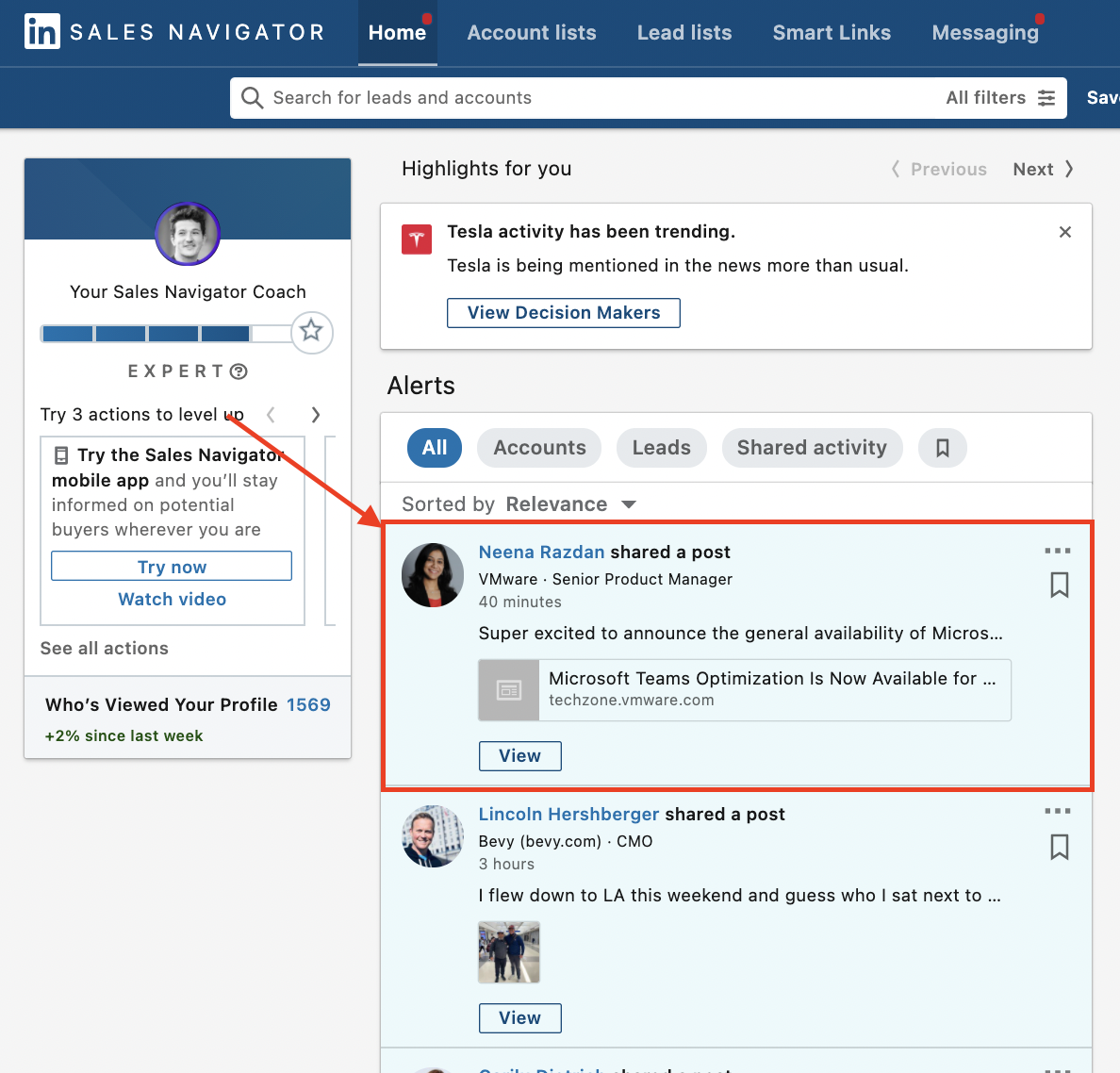Viewport: 1120px width, 1073px height.
Task: Click the coach level progress bar
Action: [166, 334]
